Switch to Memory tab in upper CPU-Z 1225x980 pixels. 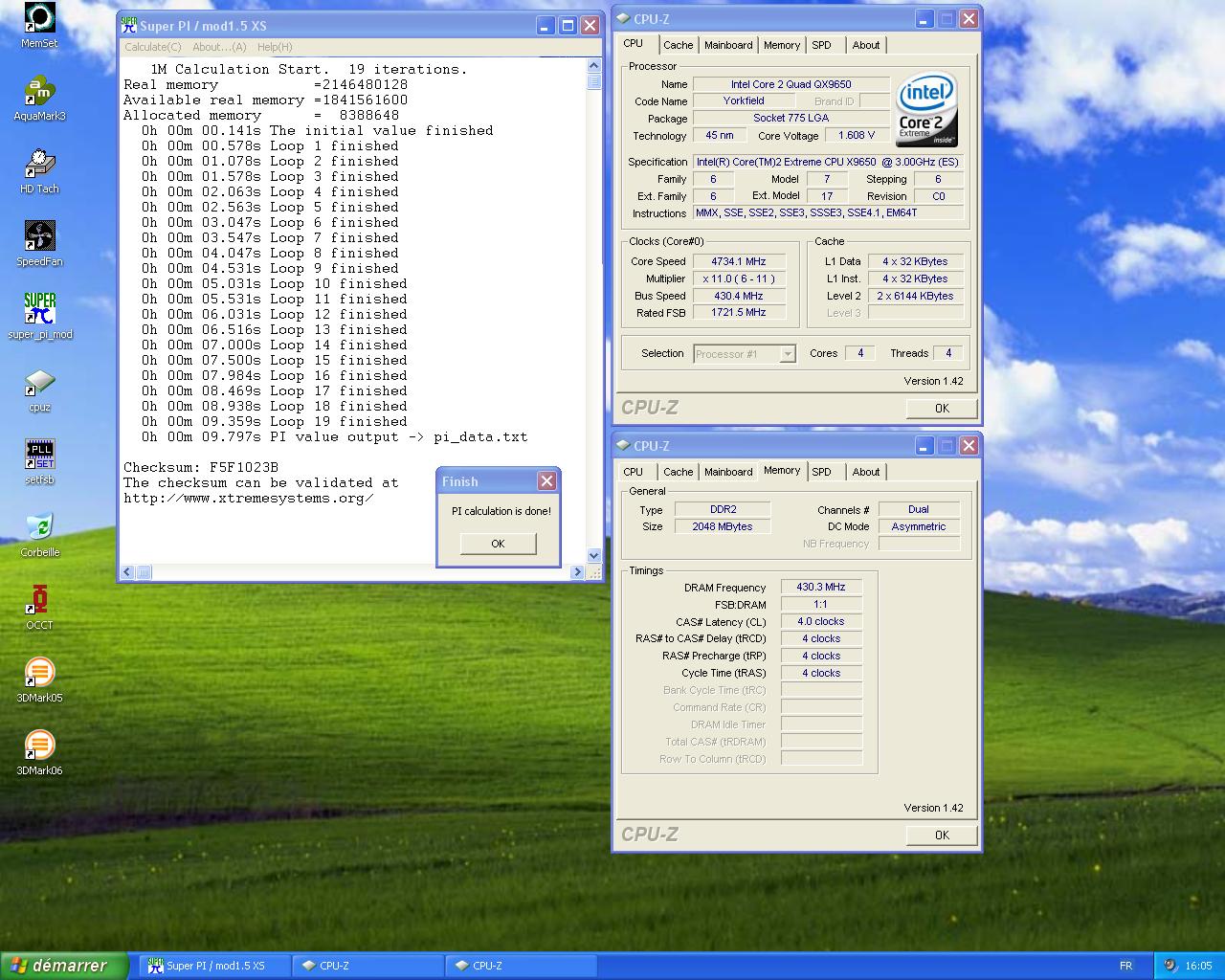pos(782,45)
